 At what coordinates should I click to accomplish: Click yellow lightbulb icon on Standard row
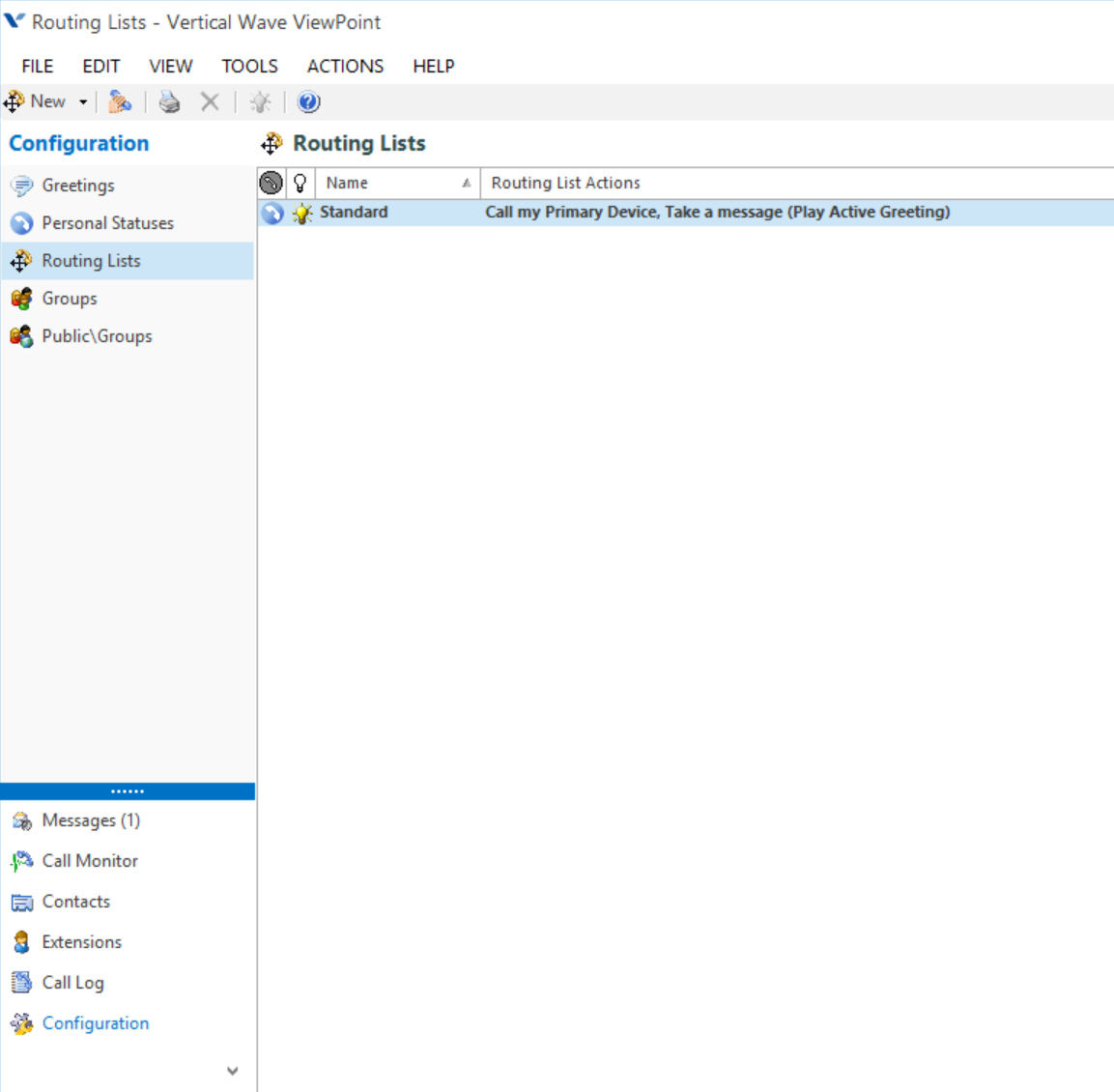click(x=302, y=214)
